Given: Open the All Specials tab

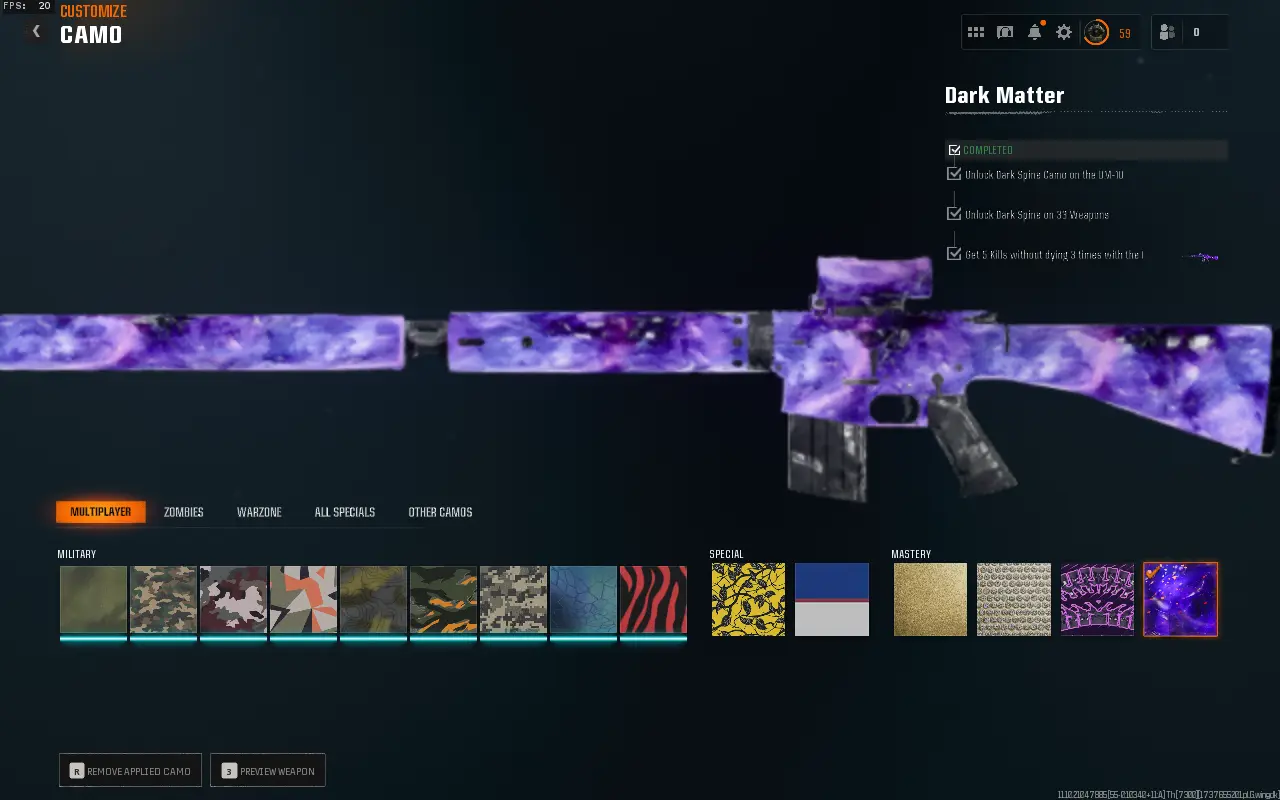Looking at the screenshot, I should 345,512.
